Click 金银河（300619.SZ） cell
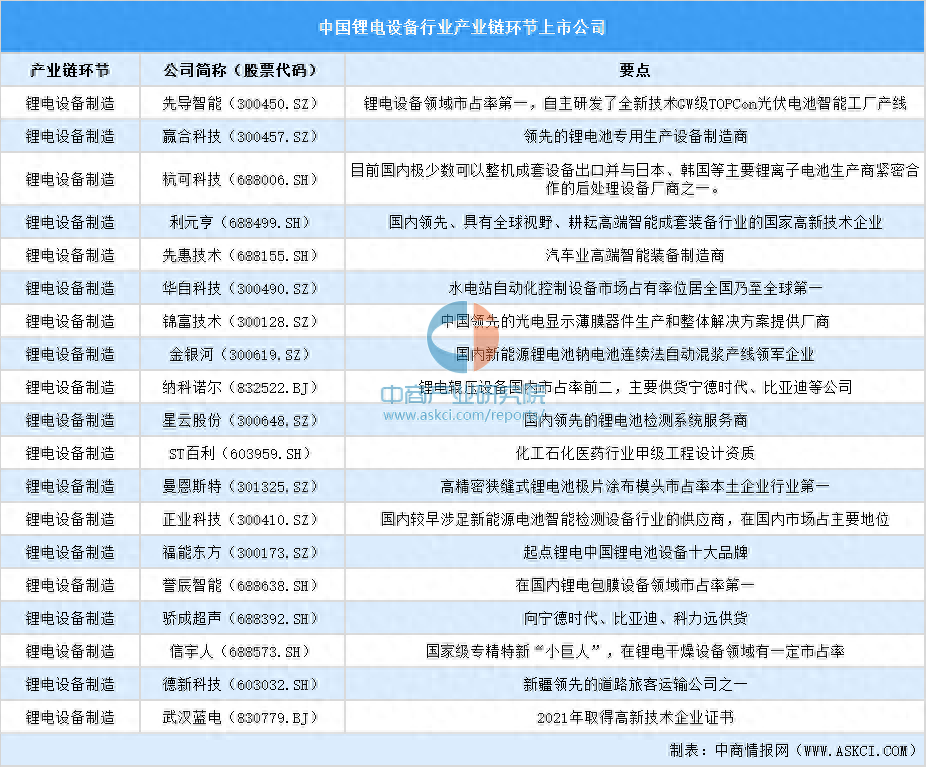 tap(242, 355)
